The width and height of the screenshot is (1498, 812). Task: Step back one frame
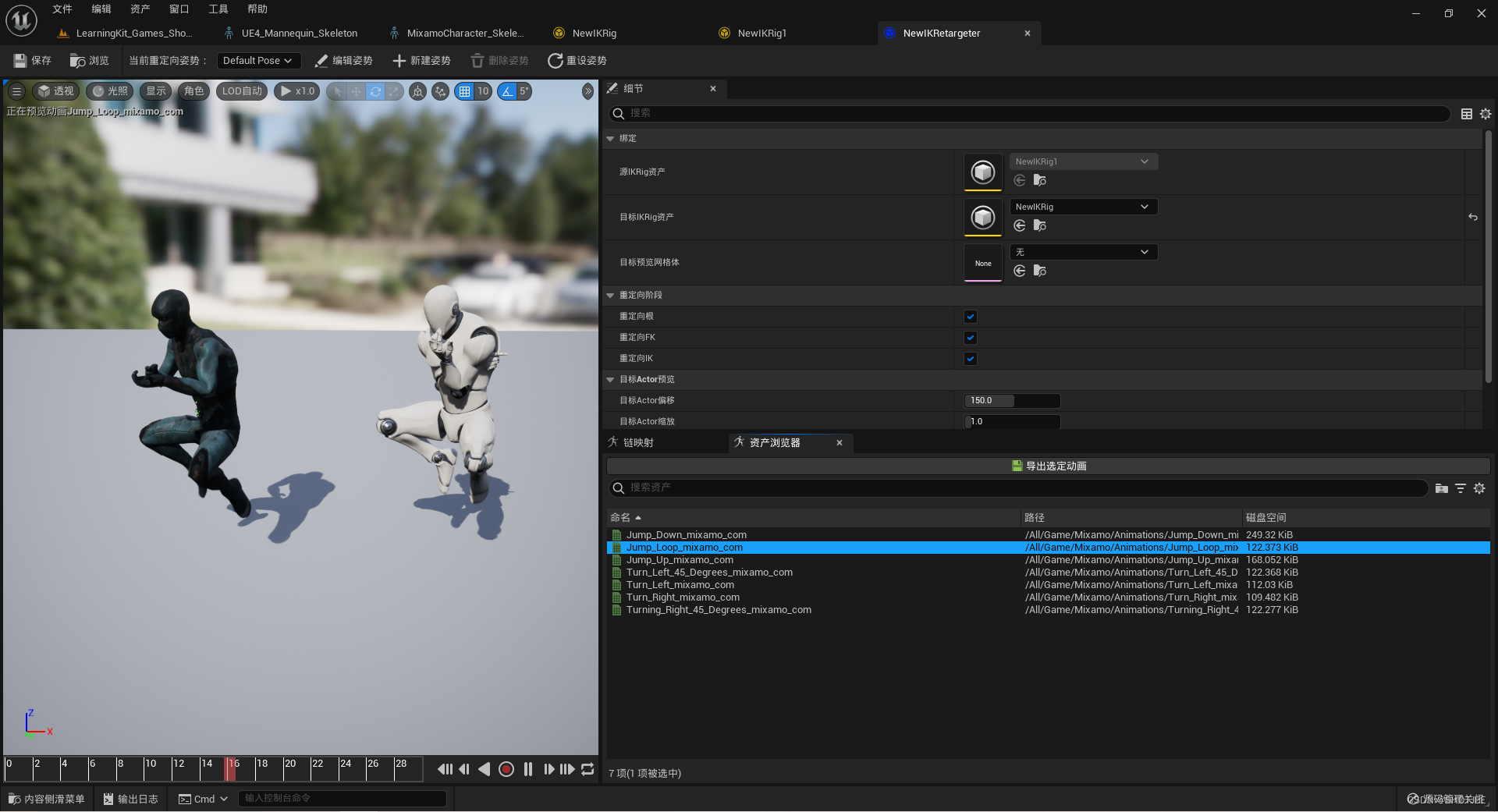pyautogui.click(x=464, y=769)
